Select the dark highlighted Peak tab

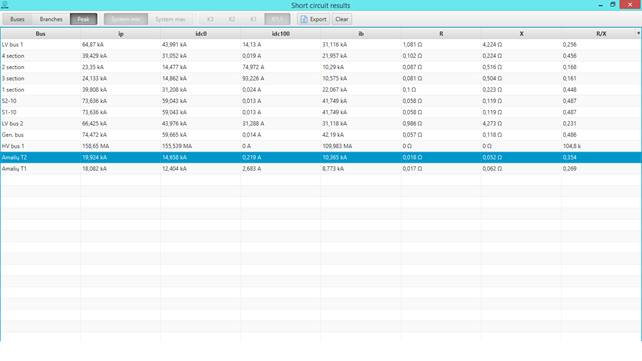(84, 19)
